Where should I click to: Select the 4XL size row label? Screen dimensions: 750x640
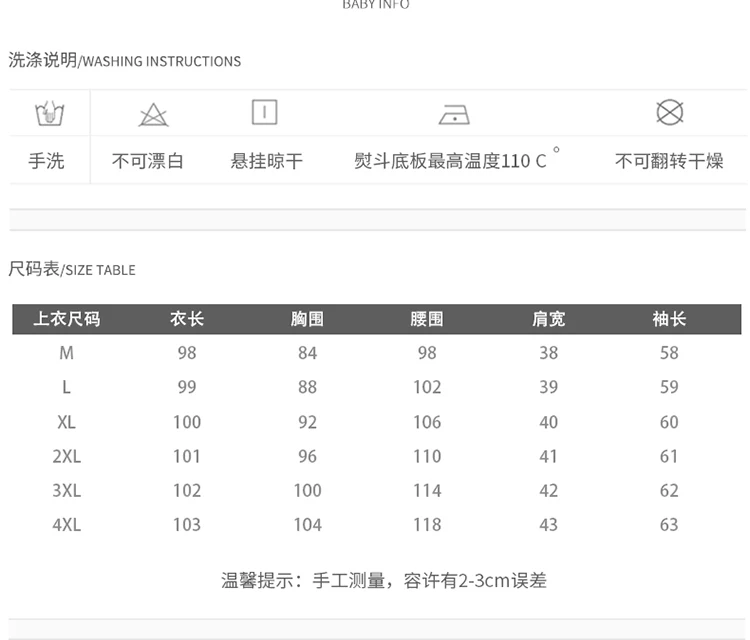pyautogui.click(x=66, y=525)
